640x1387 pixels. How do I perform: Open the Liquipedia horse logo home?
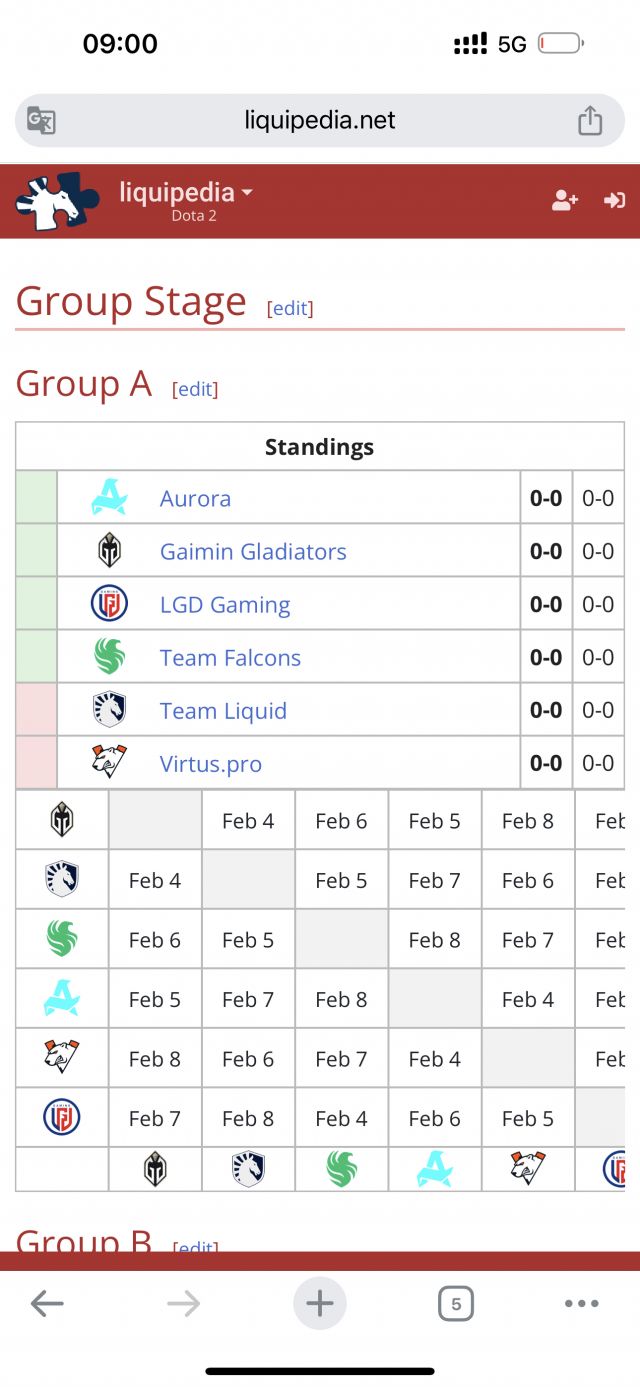[x=57, y=201]
